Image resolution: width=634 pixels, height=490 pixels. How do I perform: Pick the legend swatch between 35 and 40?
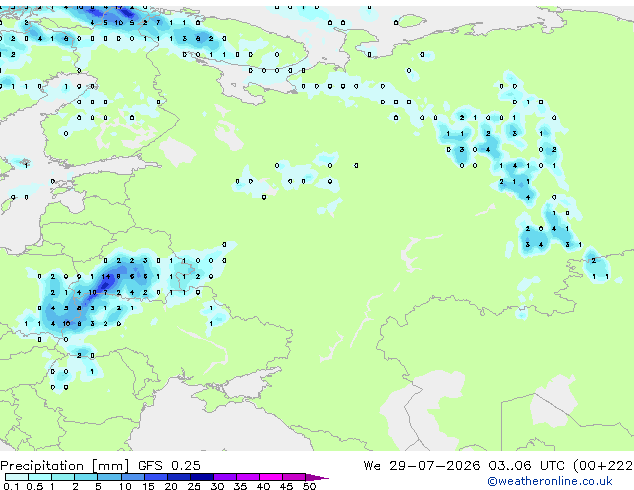pyautogui.click(x=247, y=477)
